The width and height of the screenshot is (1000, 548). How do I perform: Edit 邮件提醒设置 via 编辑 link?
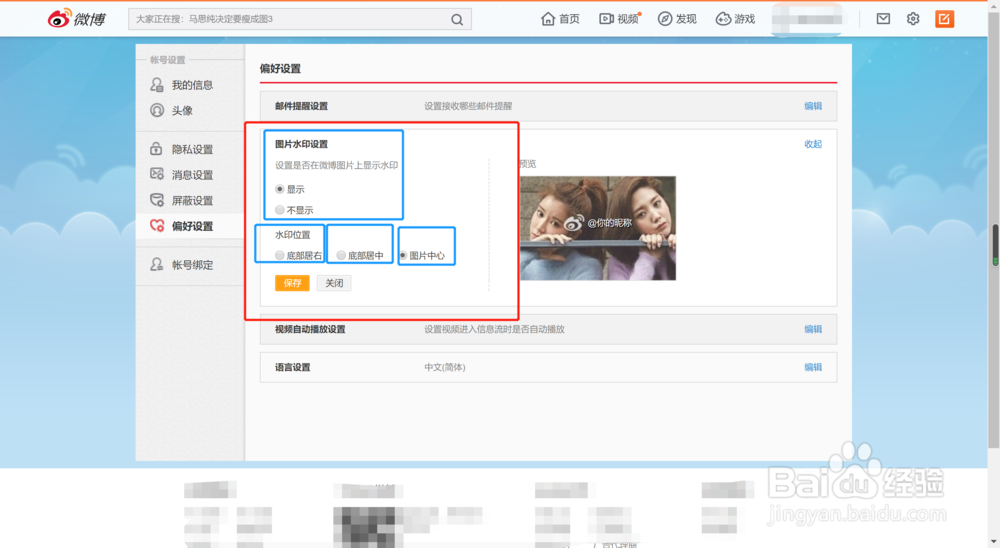[812, 106]
